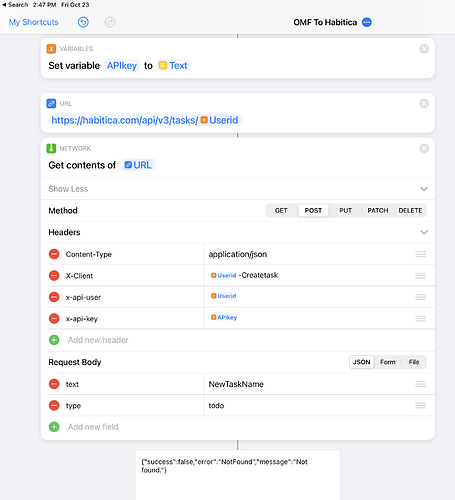Tap green plus to add new field
The height and width of the screenshot is (500, 455).
54,427
